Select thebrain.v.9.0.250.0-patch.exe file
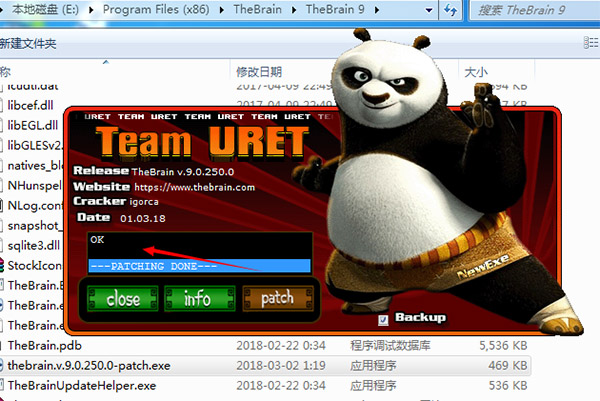 click(89, 365)
